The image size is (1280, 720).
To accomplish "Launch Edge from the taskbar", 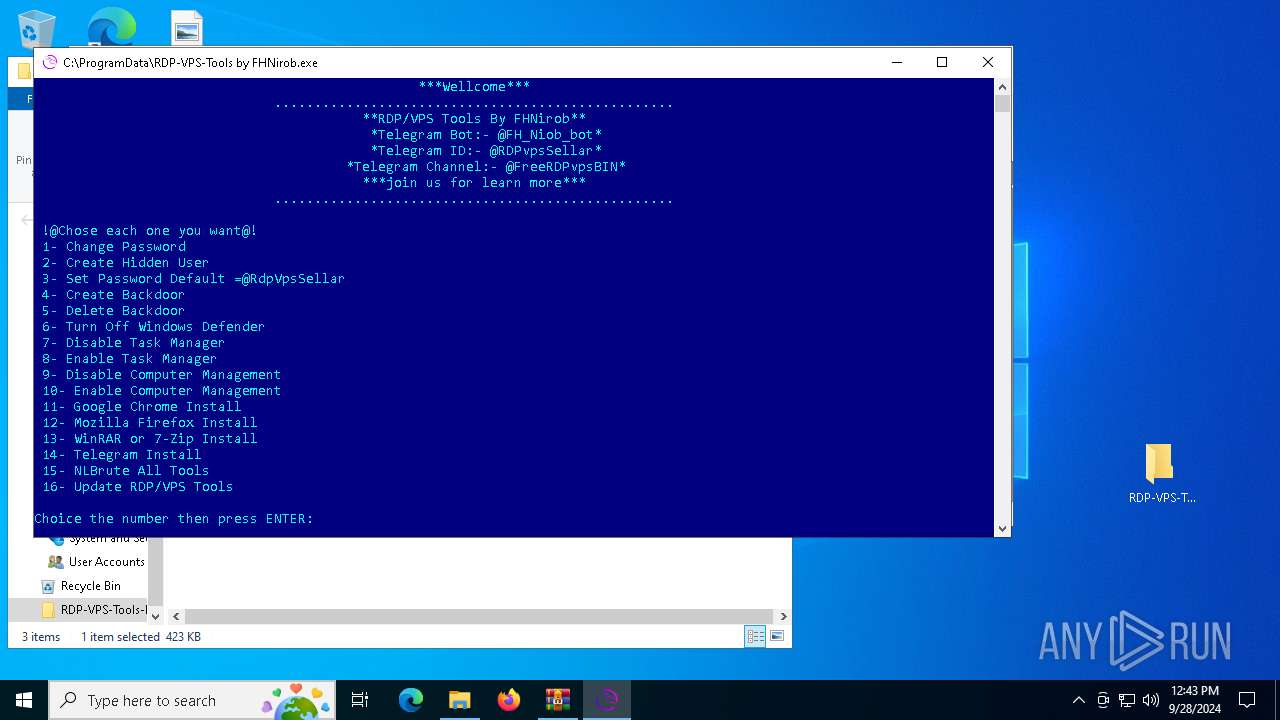I will click(411, 700).
